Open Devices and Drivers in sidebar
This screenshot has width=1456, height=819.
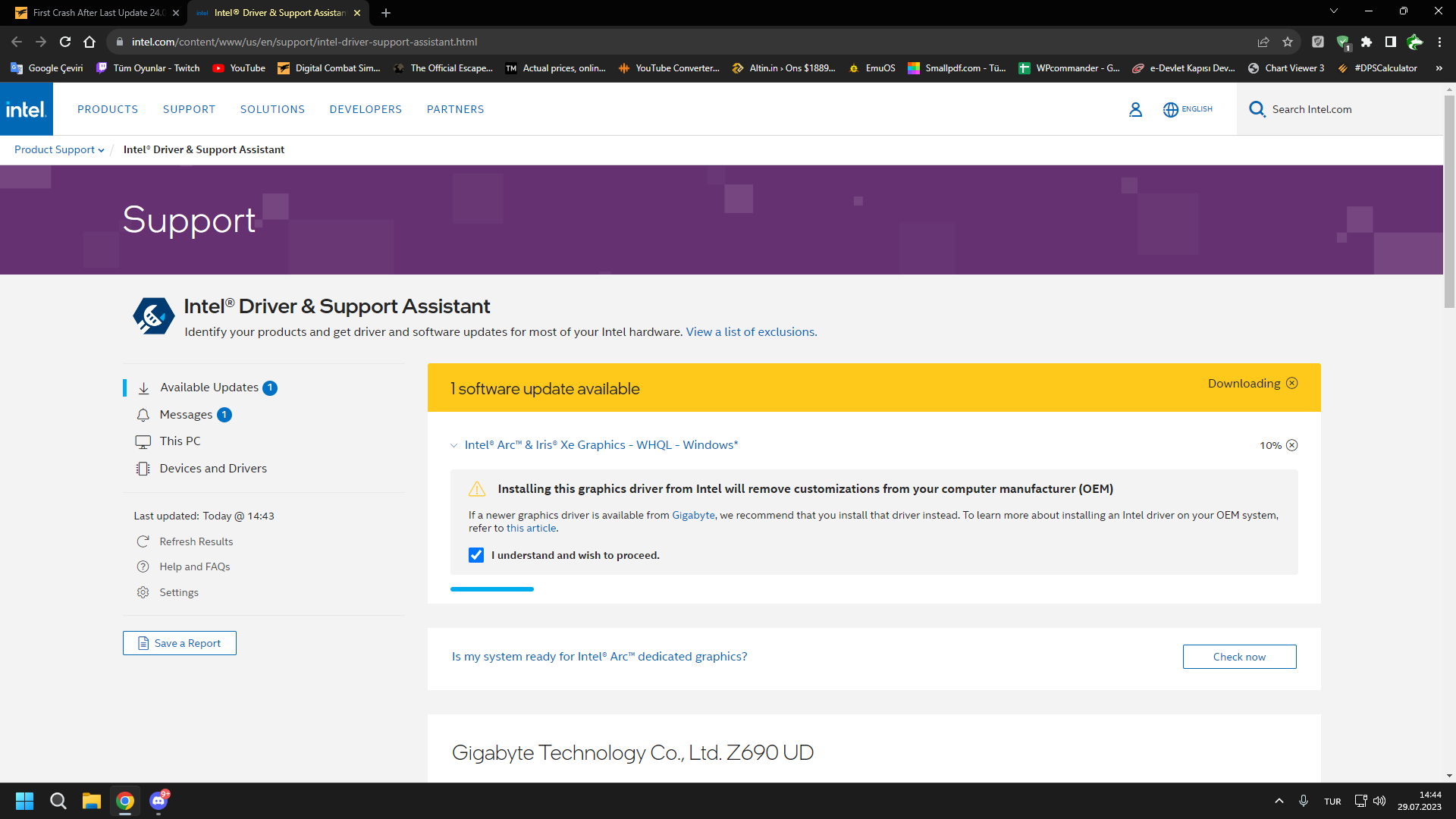click(x=213, y=469)
